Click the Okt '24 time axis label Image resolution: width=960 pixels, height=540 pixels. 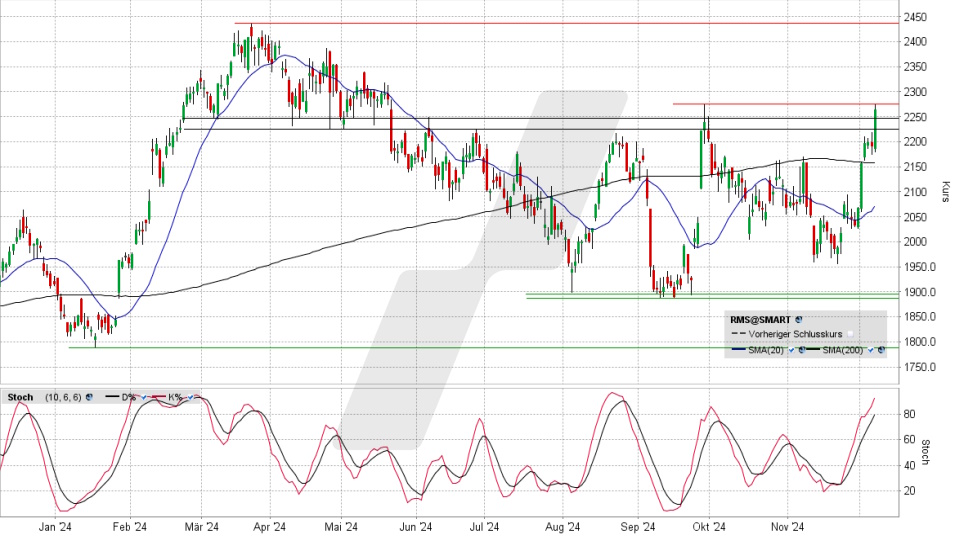(711, 527)
